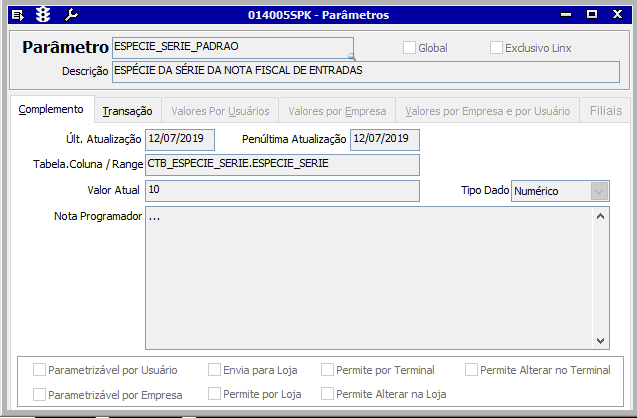Click the Nota Programador label
The image size is (637, 418).
[x=98, y=216]
